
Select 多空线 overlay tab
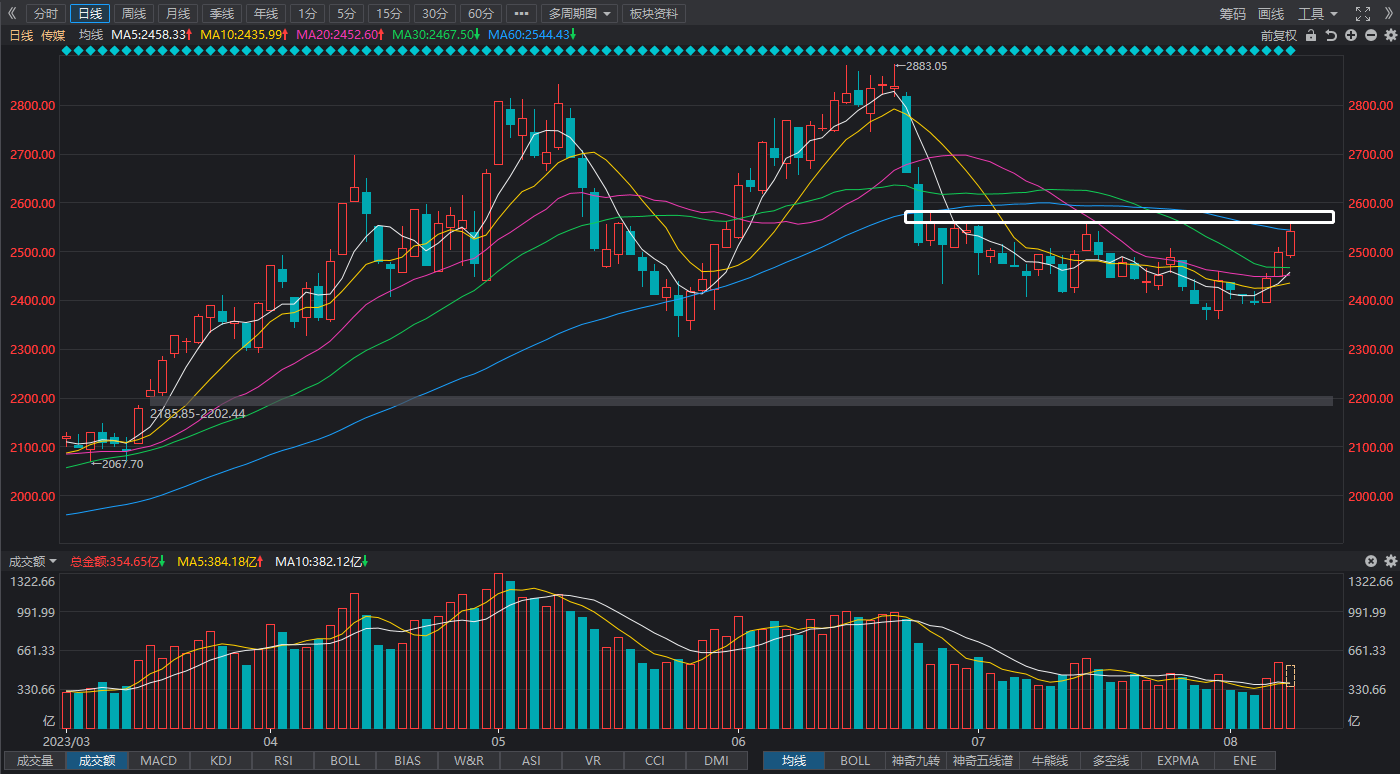click(1111, 761)
